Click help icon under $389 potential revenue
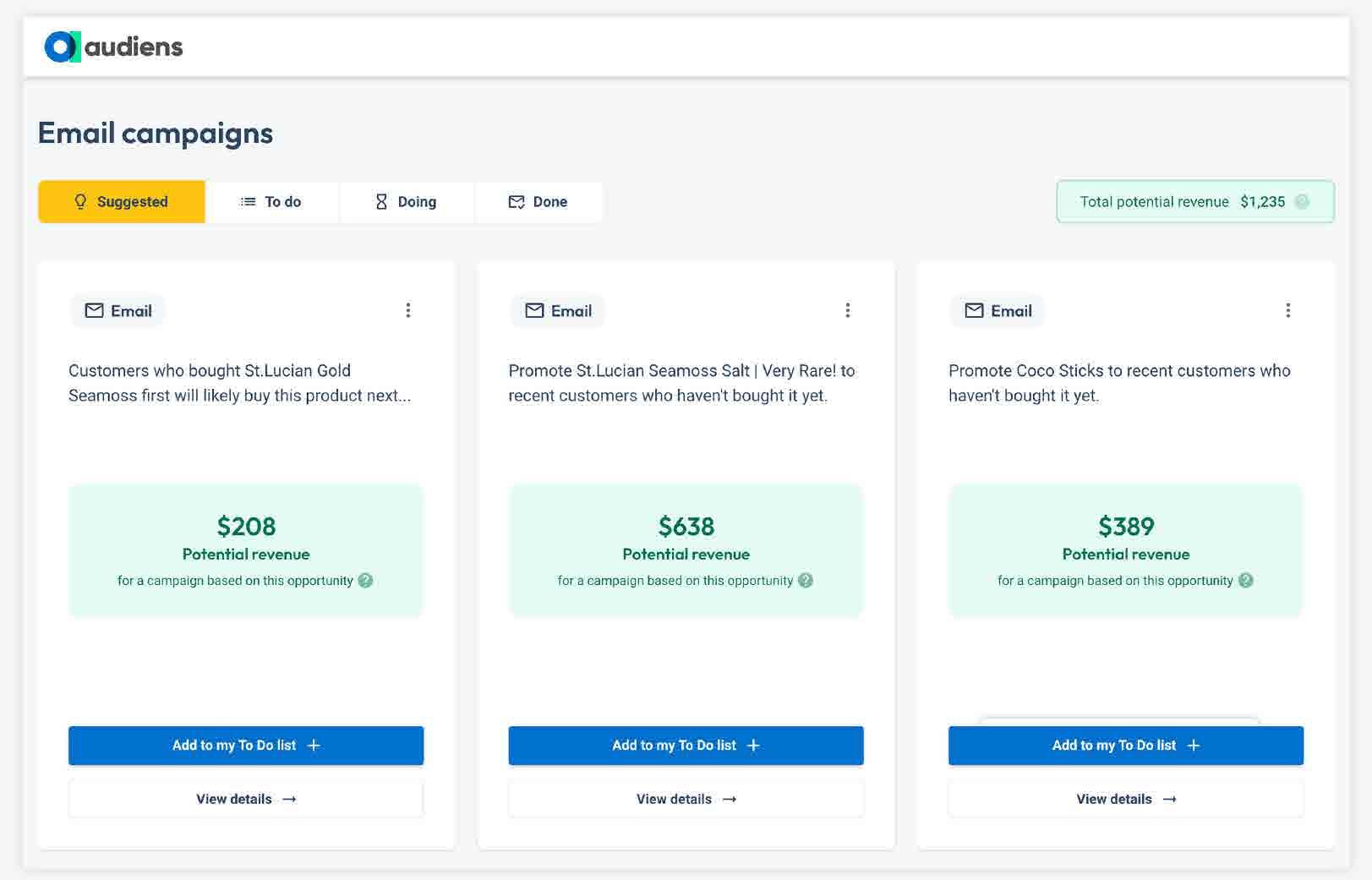This screenshot has height=880, width=1372. point(1245,581)
